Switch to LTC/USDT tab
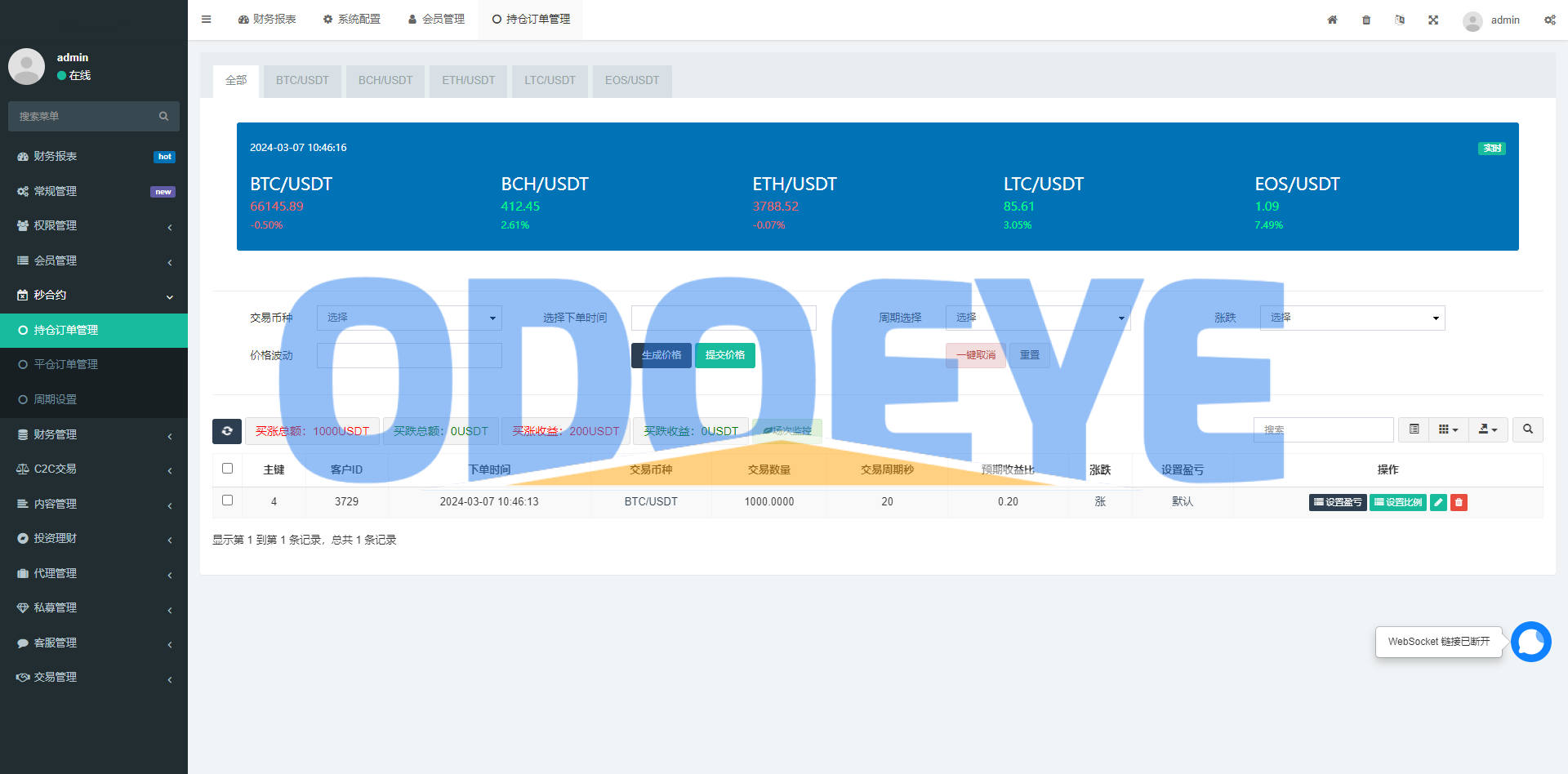The height and width of the screenshot is (774, 1568). click(x=550, y=81)
